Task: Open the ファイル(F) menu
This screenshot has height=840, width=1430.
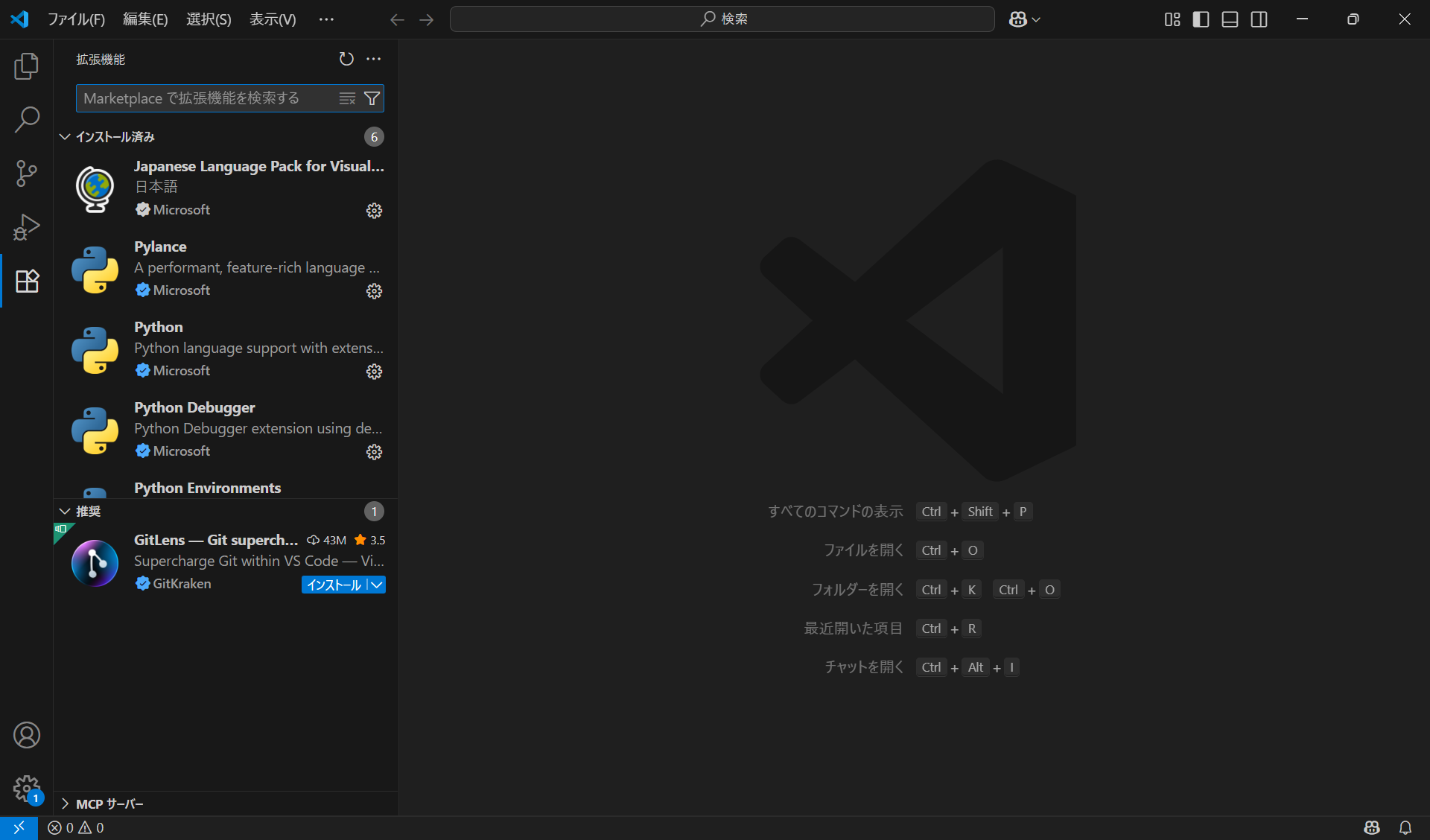Action: (76, 19)
